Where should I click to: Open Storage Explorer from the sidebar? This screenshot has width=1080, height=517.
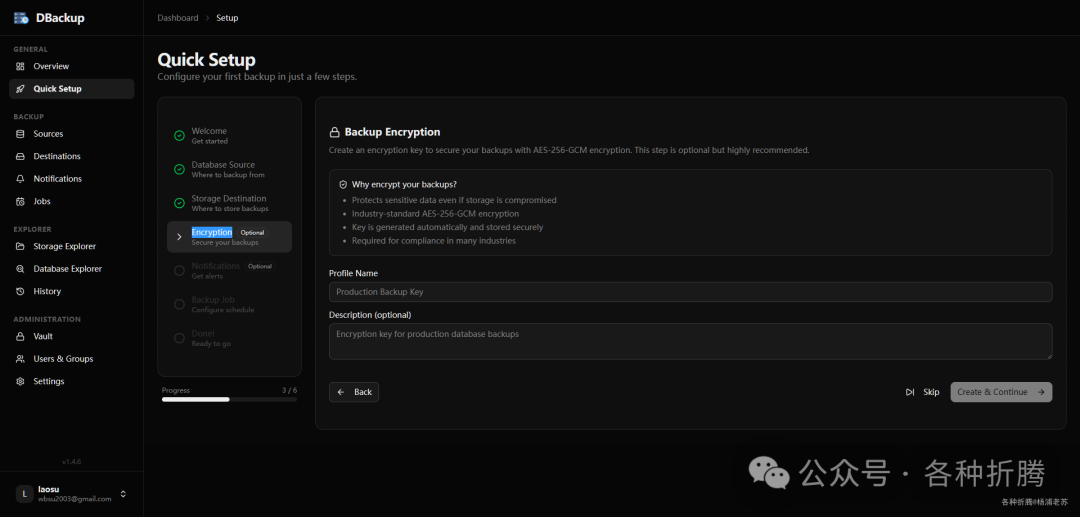click(x=64, y=246)
